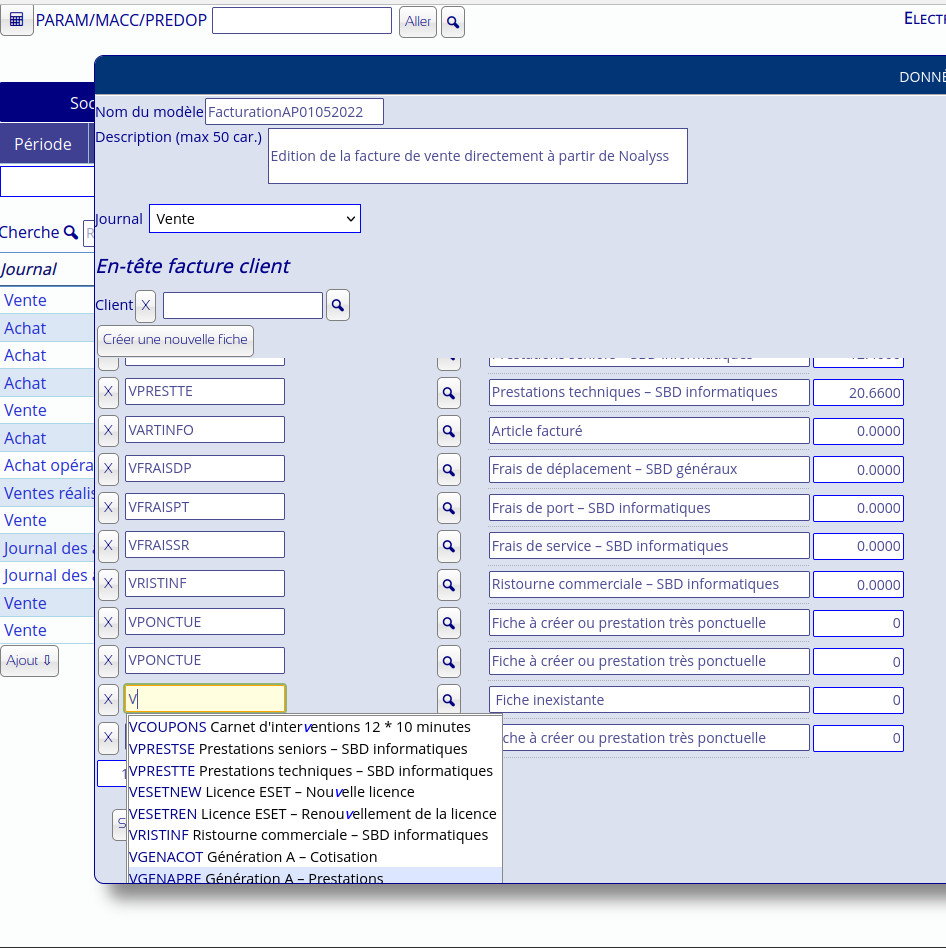Screen dimensions: 946x948
Task: Clear the VFRAISPT row with its X button
Action: pyautogui.click(x=108, y=508)
